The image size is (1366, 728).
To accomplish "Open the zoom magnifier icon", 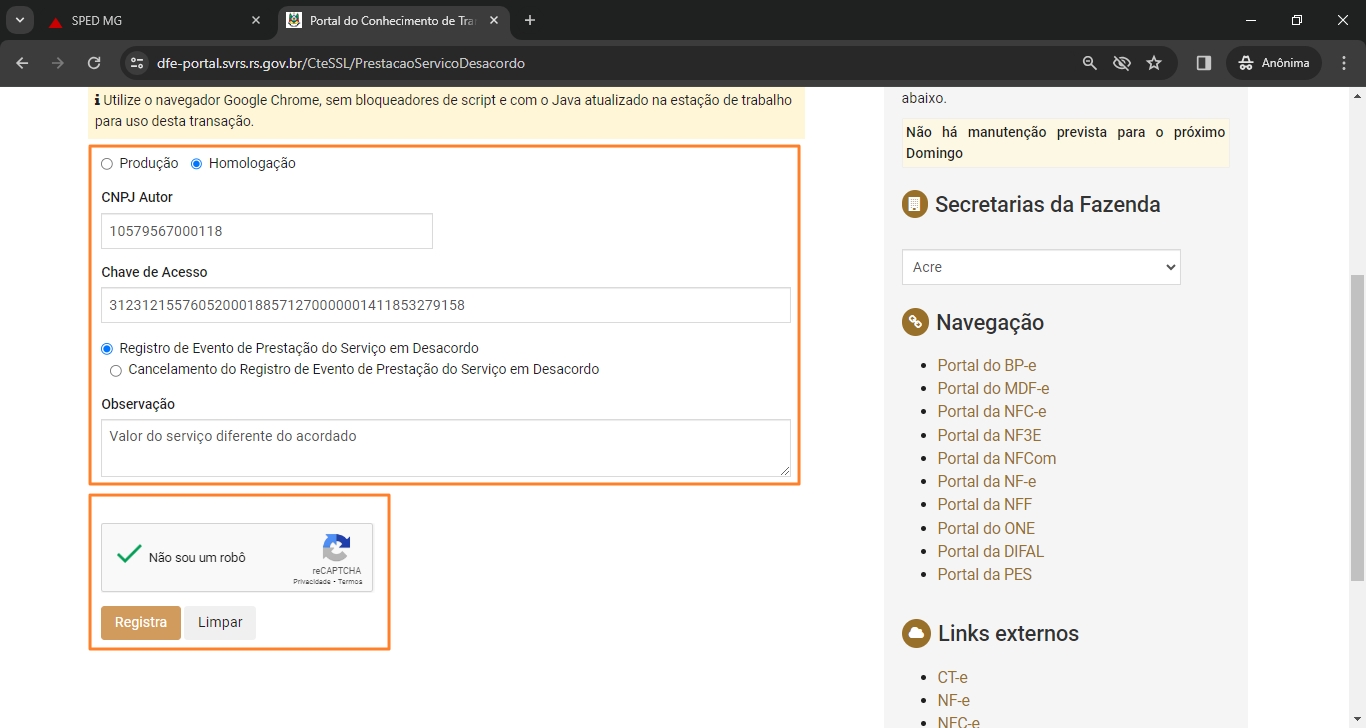I will 1090,63.
